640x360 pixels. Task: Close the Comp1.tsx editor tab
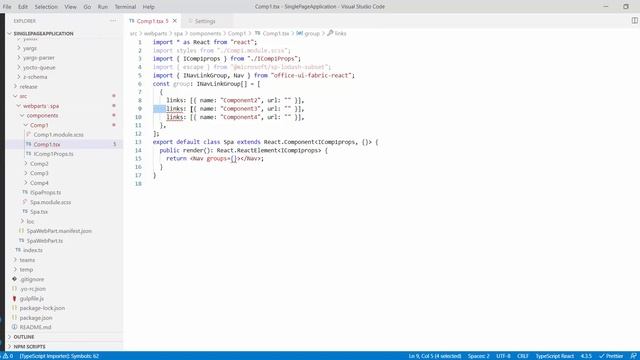tap(175, 21)
